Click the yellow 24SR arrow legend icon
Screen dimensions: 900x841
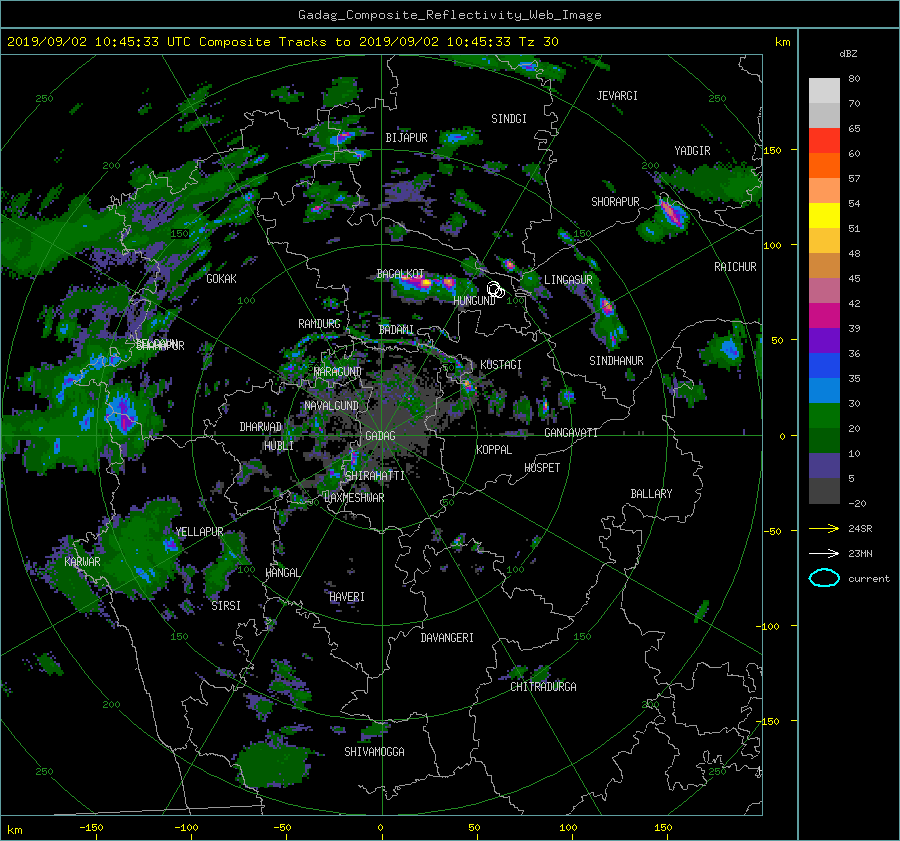(824, 528)
